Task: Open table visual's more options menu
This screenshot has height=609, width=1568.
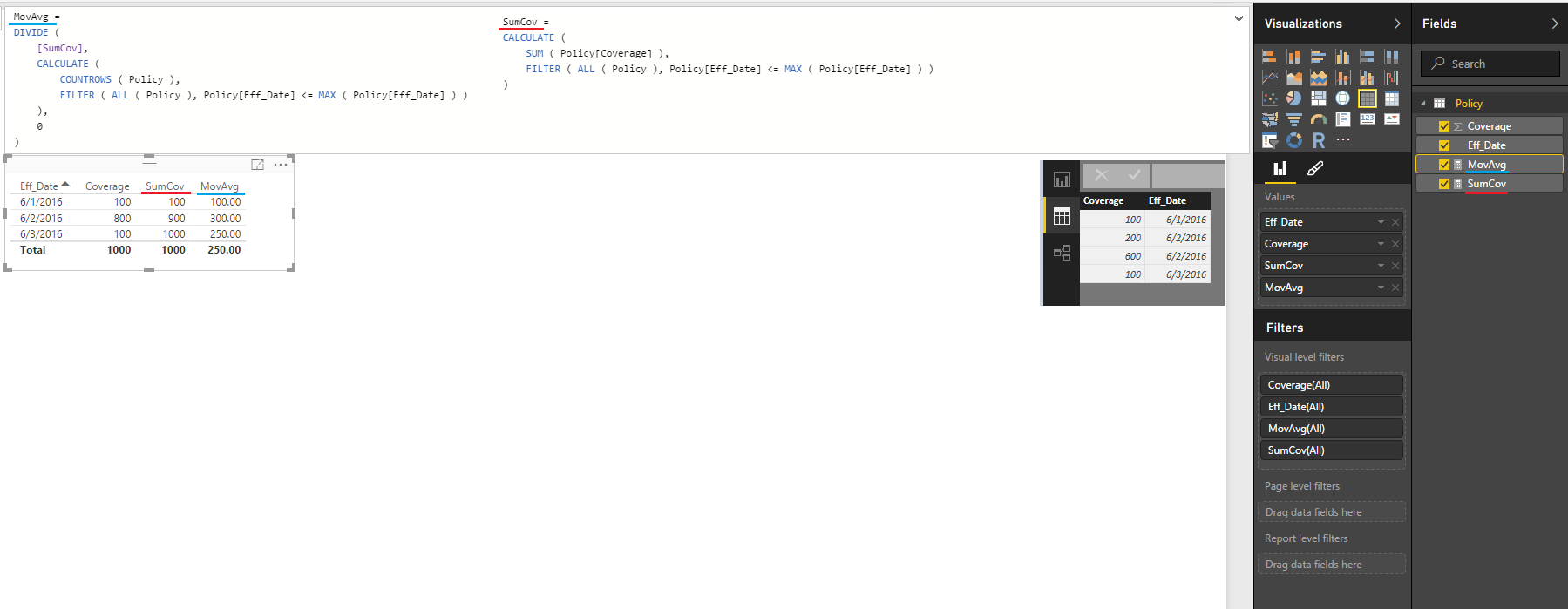Action: coord(281,164)
